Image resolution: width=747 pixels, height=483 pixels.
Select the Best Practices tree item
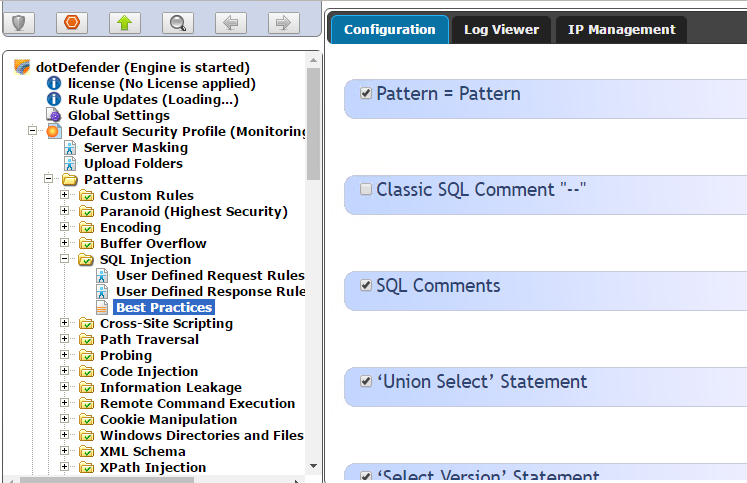[x=164, y=308]
